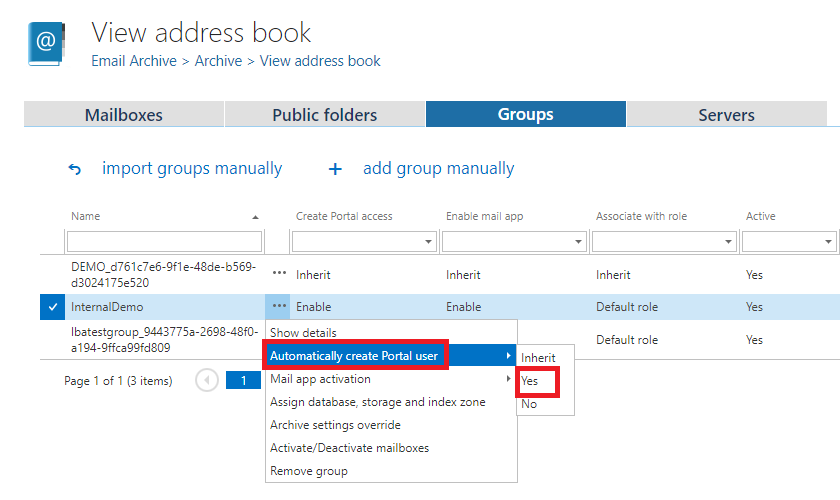Open the Enable mail app filter dropdown

click(x=578, y=242)
